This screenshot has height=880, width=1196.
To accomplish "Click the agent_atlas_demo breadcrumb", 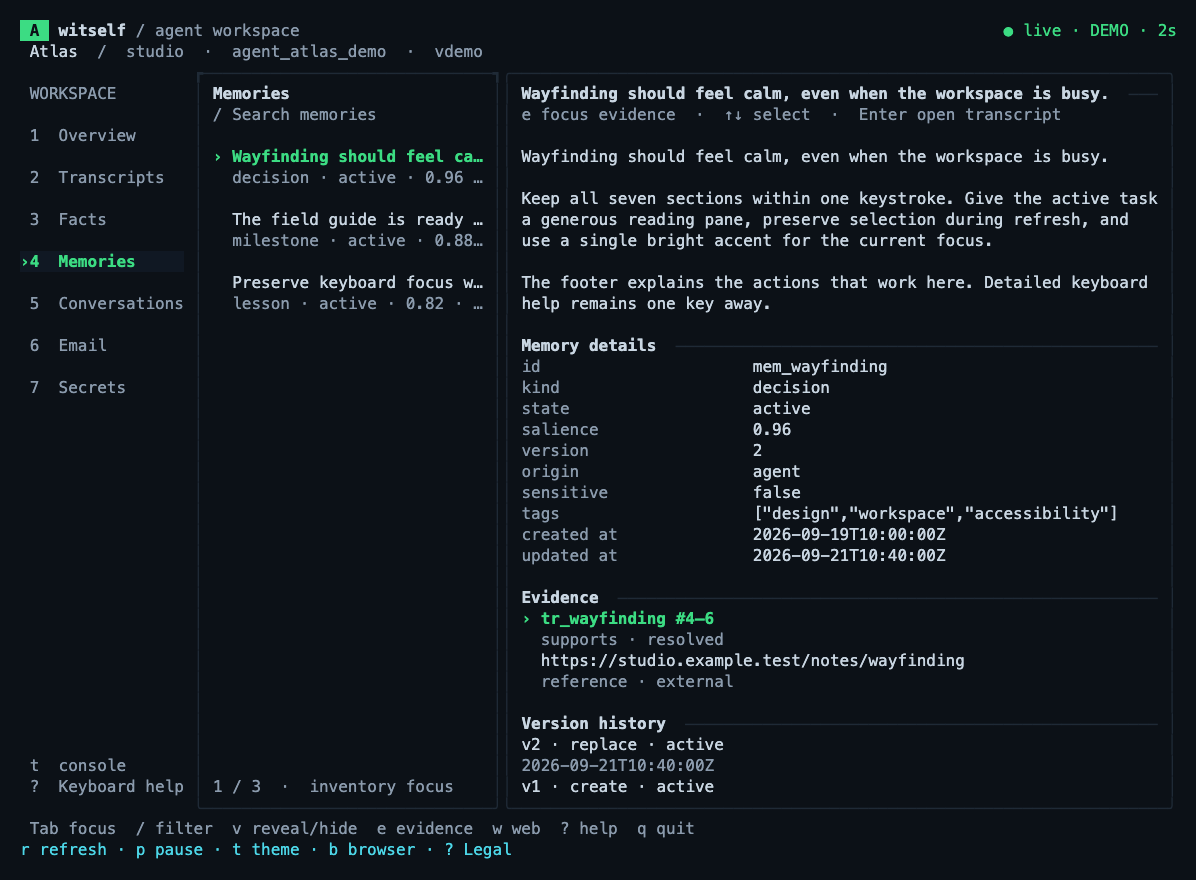I will click(309, 52).
